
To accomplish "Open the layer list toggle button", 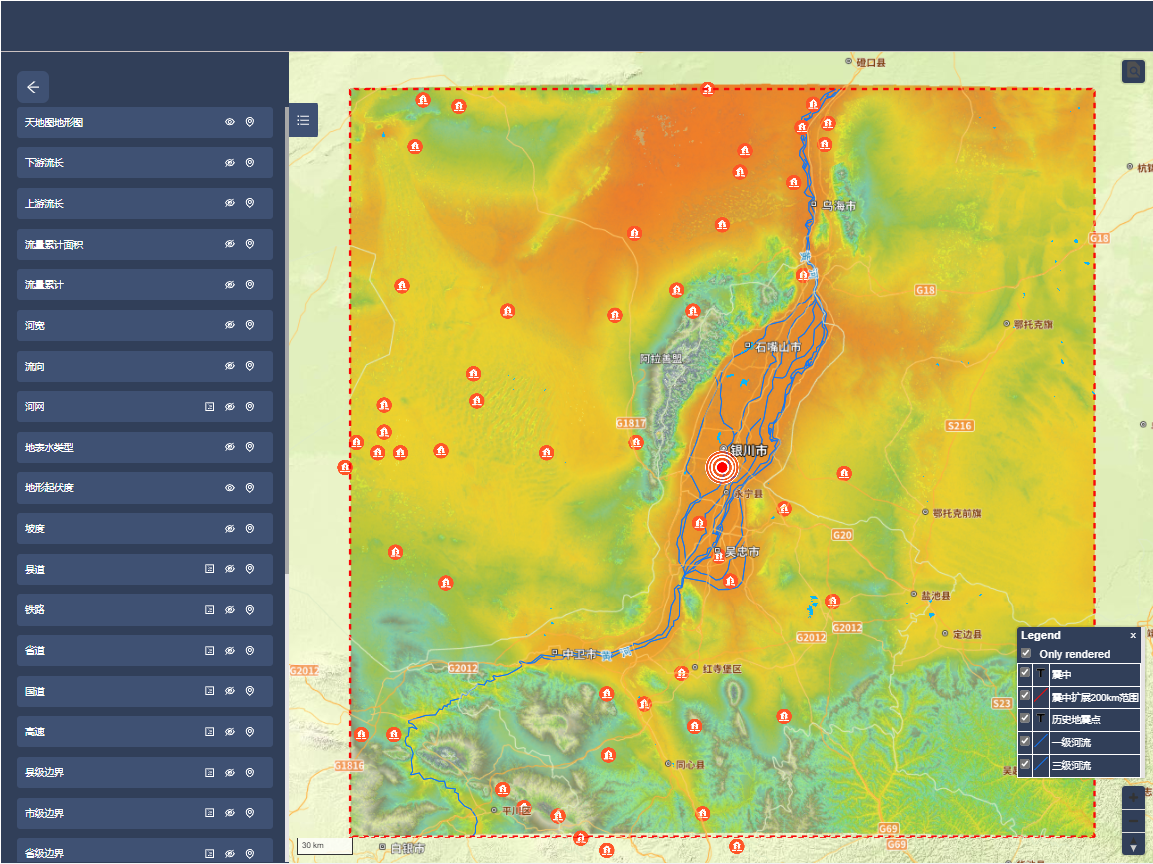I will [x=303, y=120].
